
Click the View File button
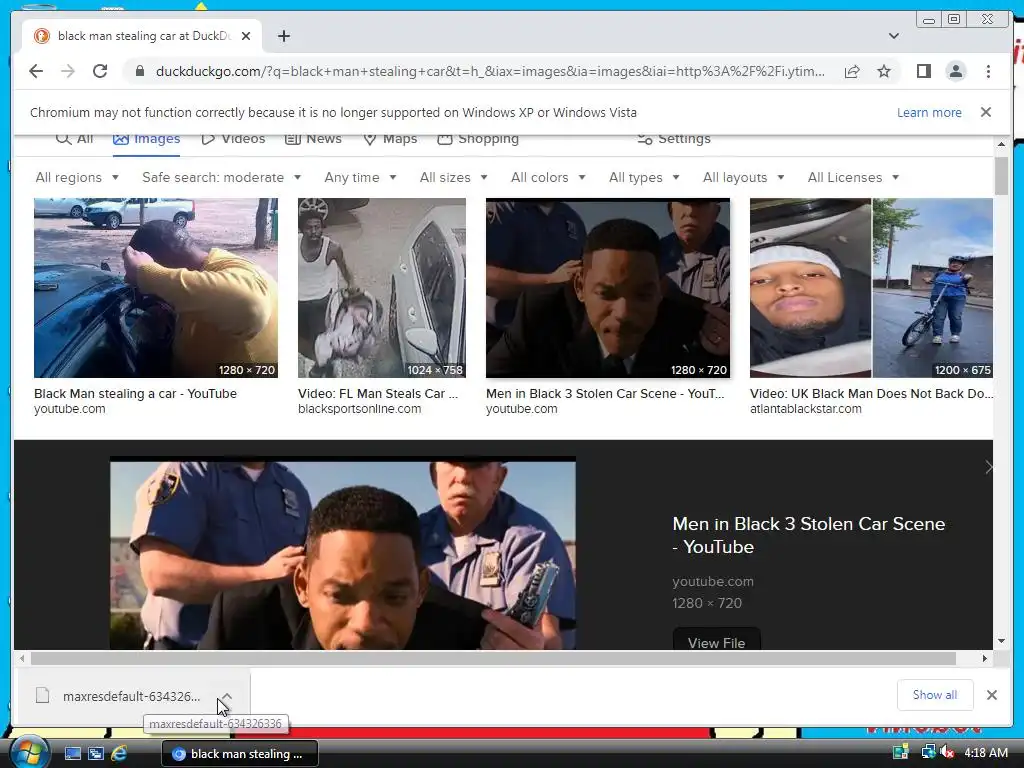click(x=716, y=639)
